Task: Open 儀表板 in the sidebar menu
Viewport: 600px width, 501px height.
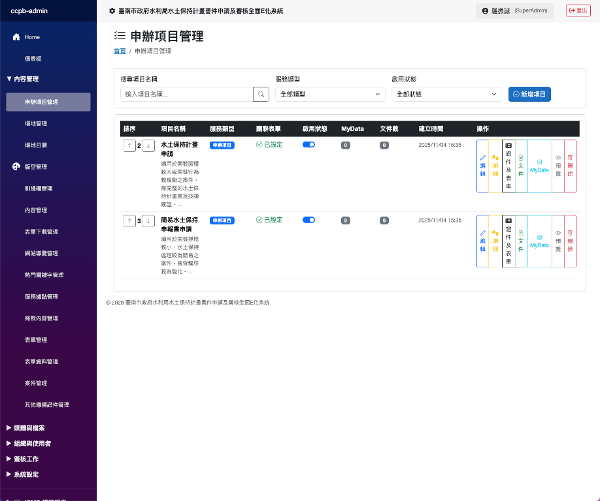Action: [33, 58]
